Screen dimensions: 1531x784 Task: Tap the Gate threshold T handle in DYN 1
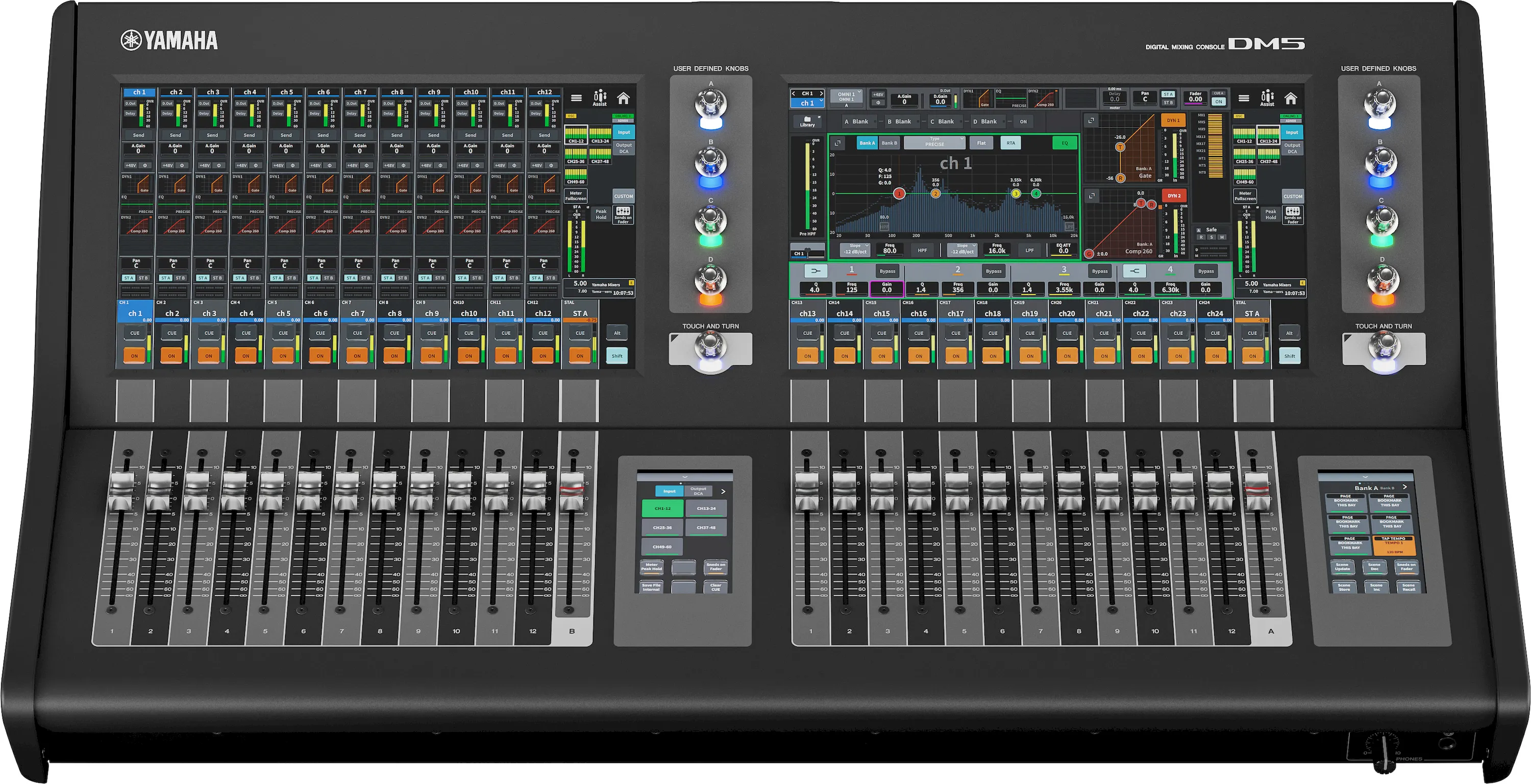[1120, 147]
